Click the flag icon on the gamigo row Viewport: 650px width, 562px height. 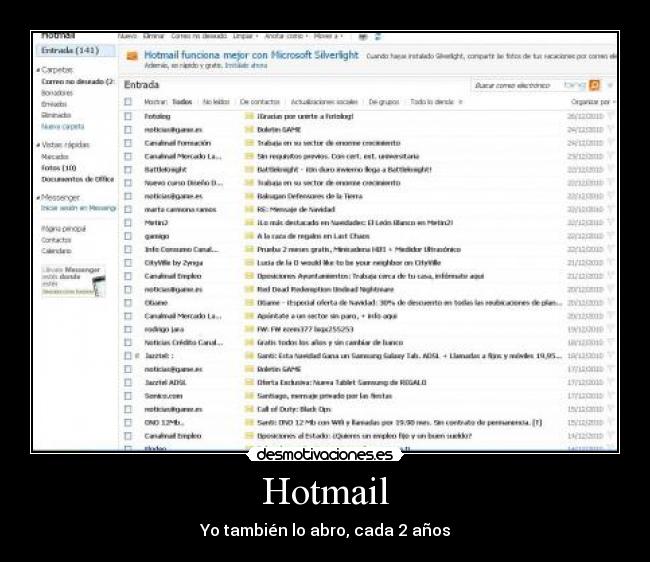click(610, 236)
